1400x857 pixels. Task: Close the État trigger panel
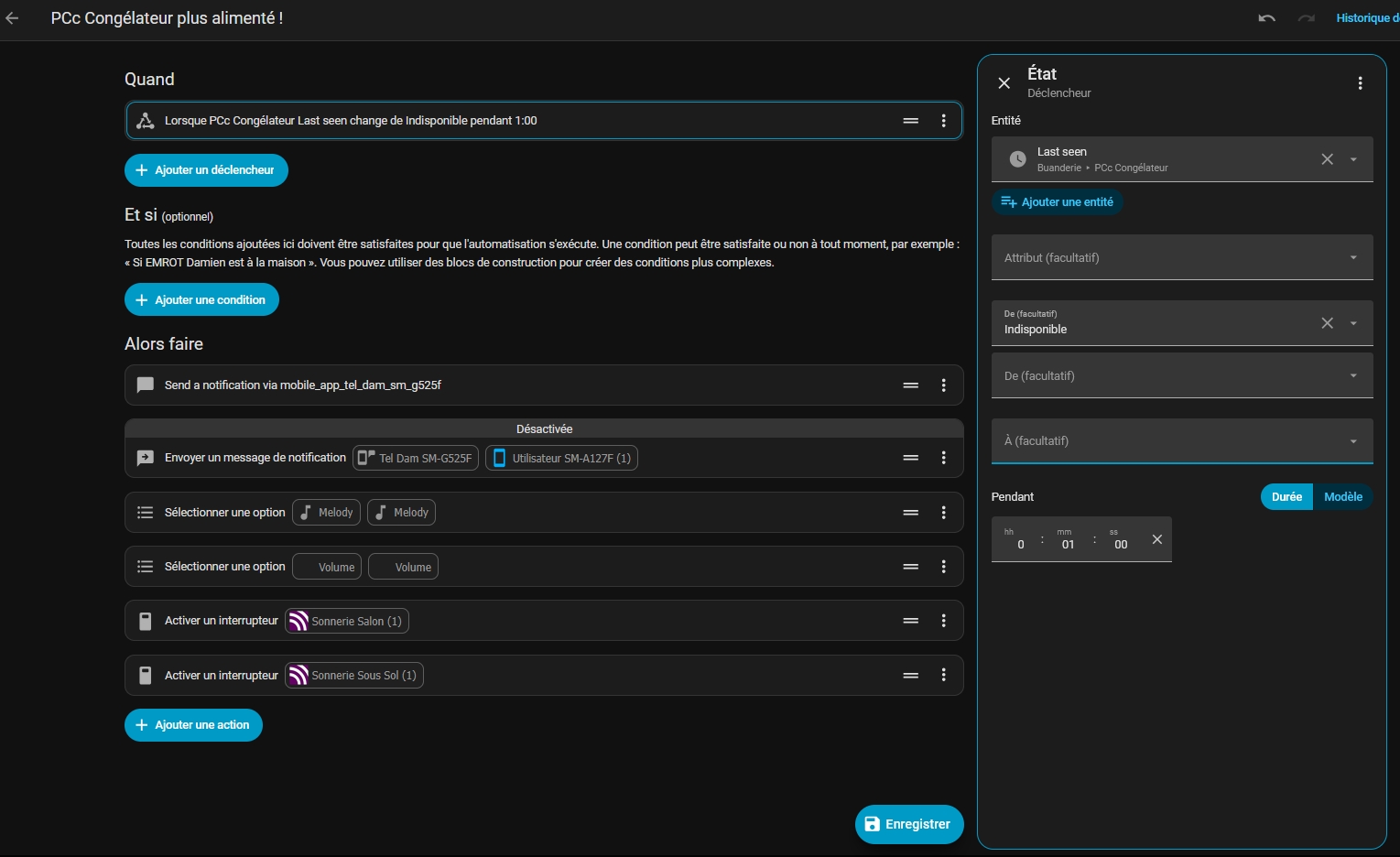coord(1004,83)
